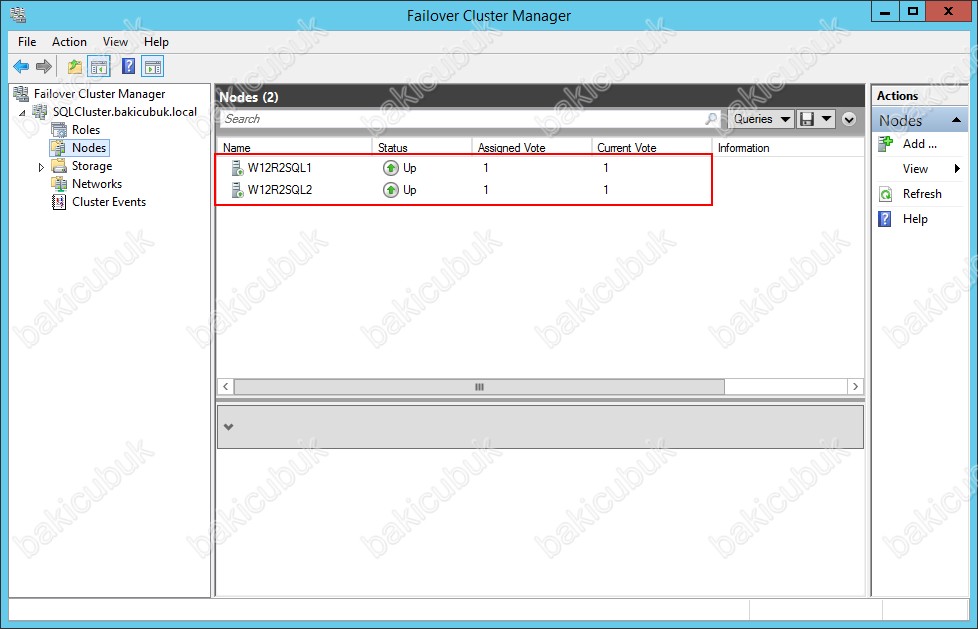
Task: Open Networks in the console tree
Action: coord(97,184)
